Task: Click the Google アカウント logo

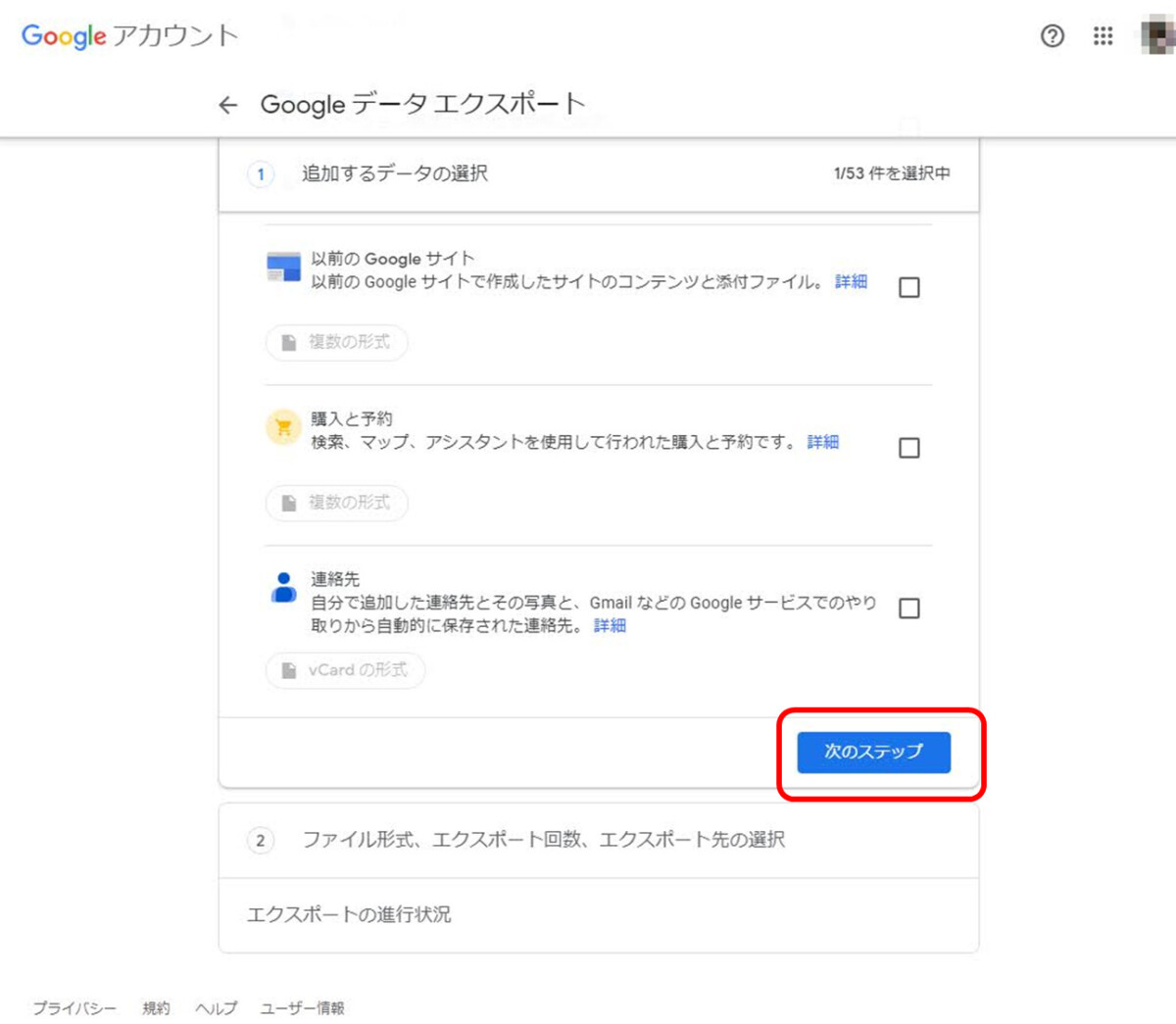Action: click(129, 36)
